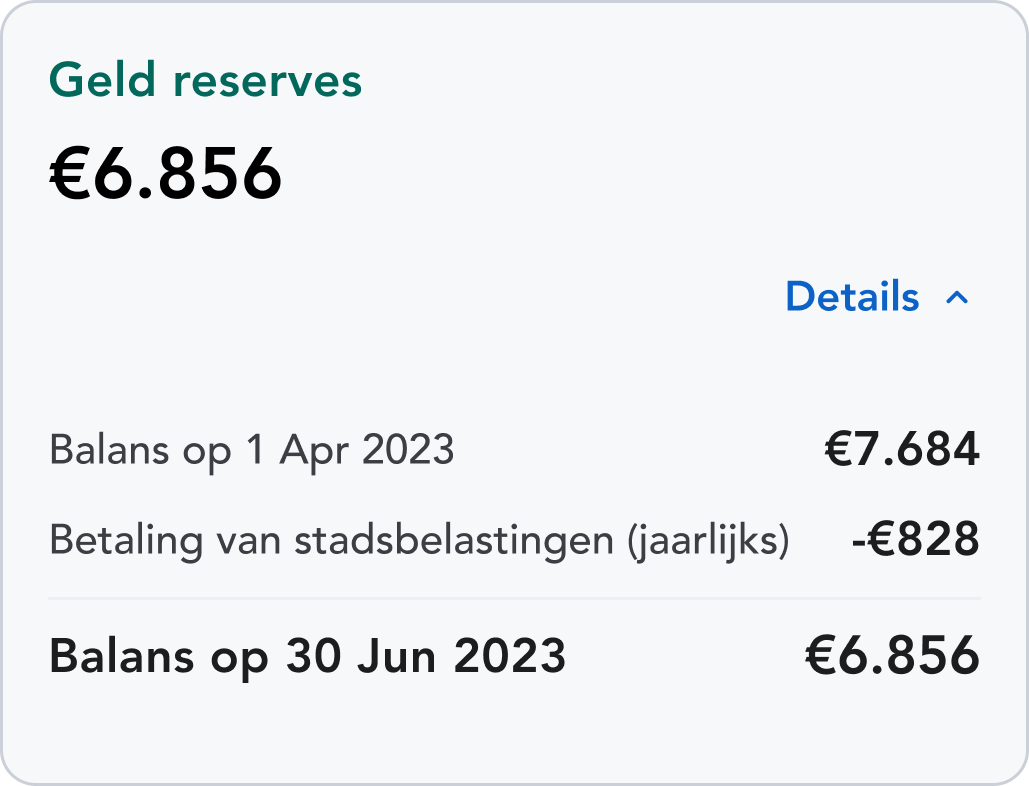This screenshot has width=1029, height=786.
Task: Click the bottom-row €6.856 closing balance
Action: [891, 657]
